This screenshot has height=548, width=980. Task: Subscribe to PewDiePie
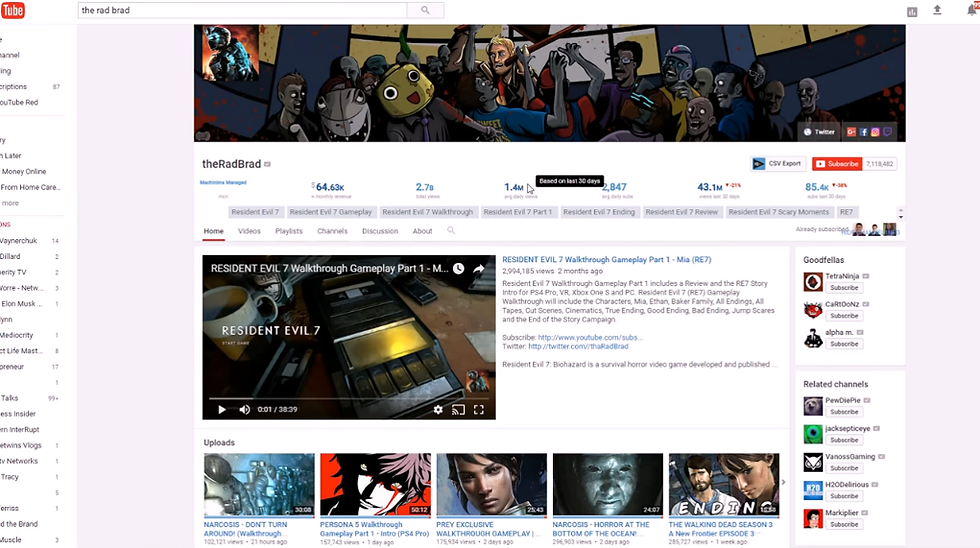844,412
